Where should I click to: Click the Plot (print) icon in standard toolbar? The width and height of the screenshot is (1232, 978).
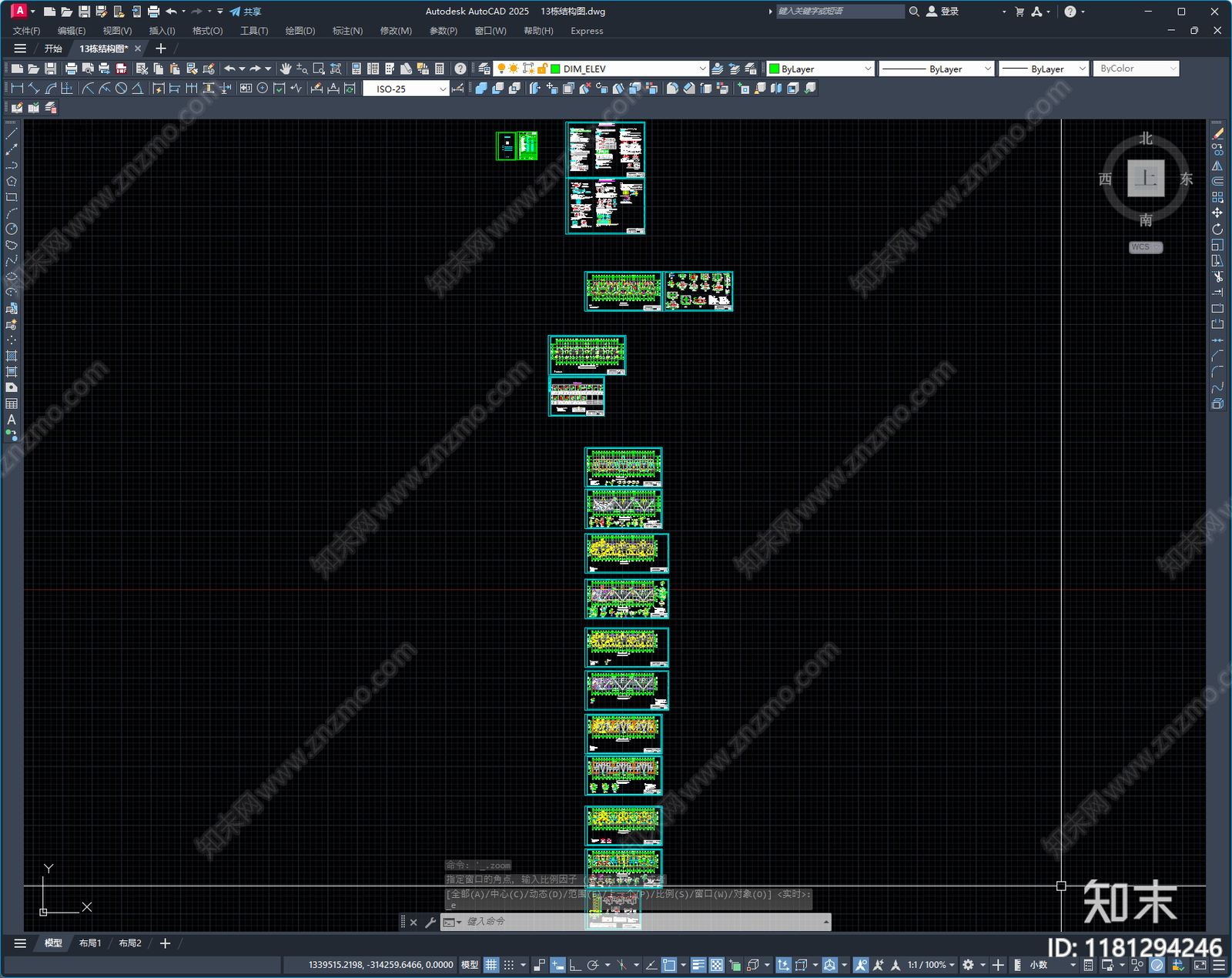click(x=71, y=69)
